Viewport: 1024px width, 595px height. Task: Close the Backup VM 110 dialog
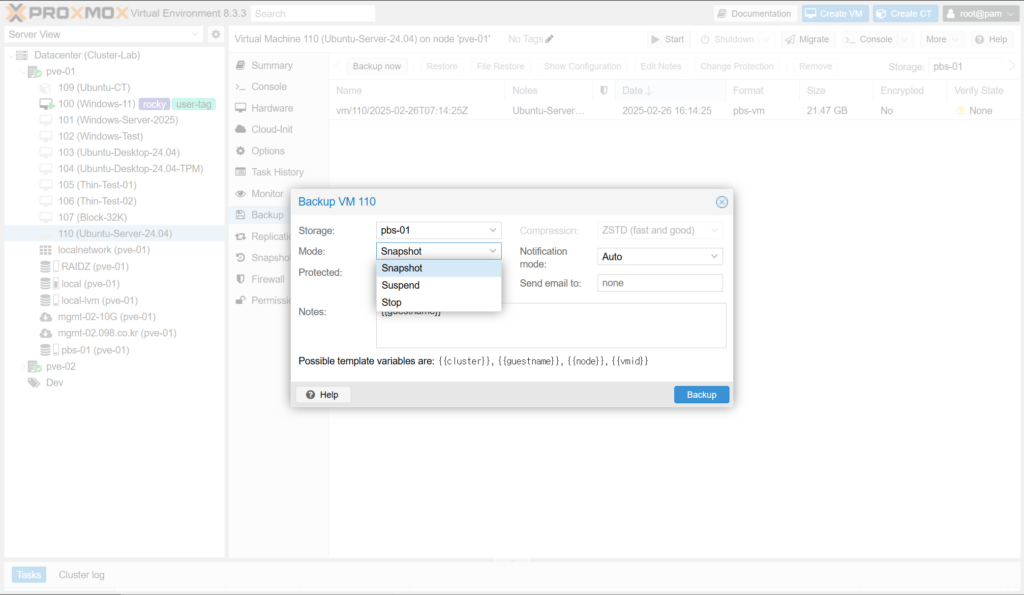[721, 202]
